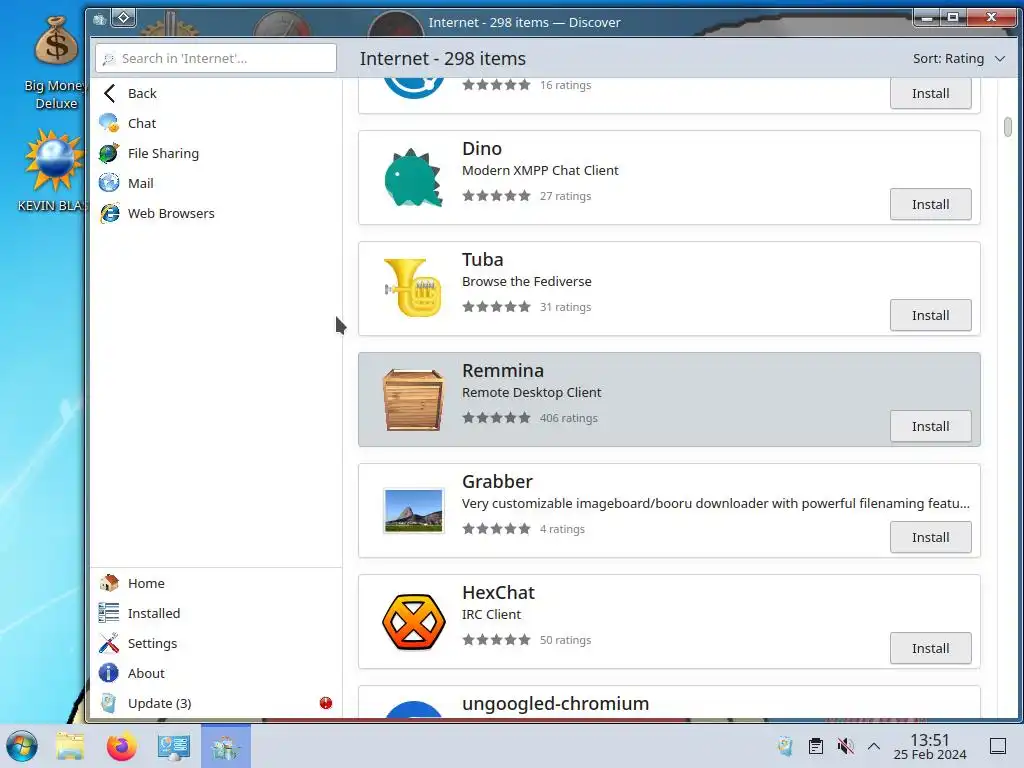This screenshot has height=768, width=1024.
Task: Unmute the audio tray icon
Action: pos(845,746)
